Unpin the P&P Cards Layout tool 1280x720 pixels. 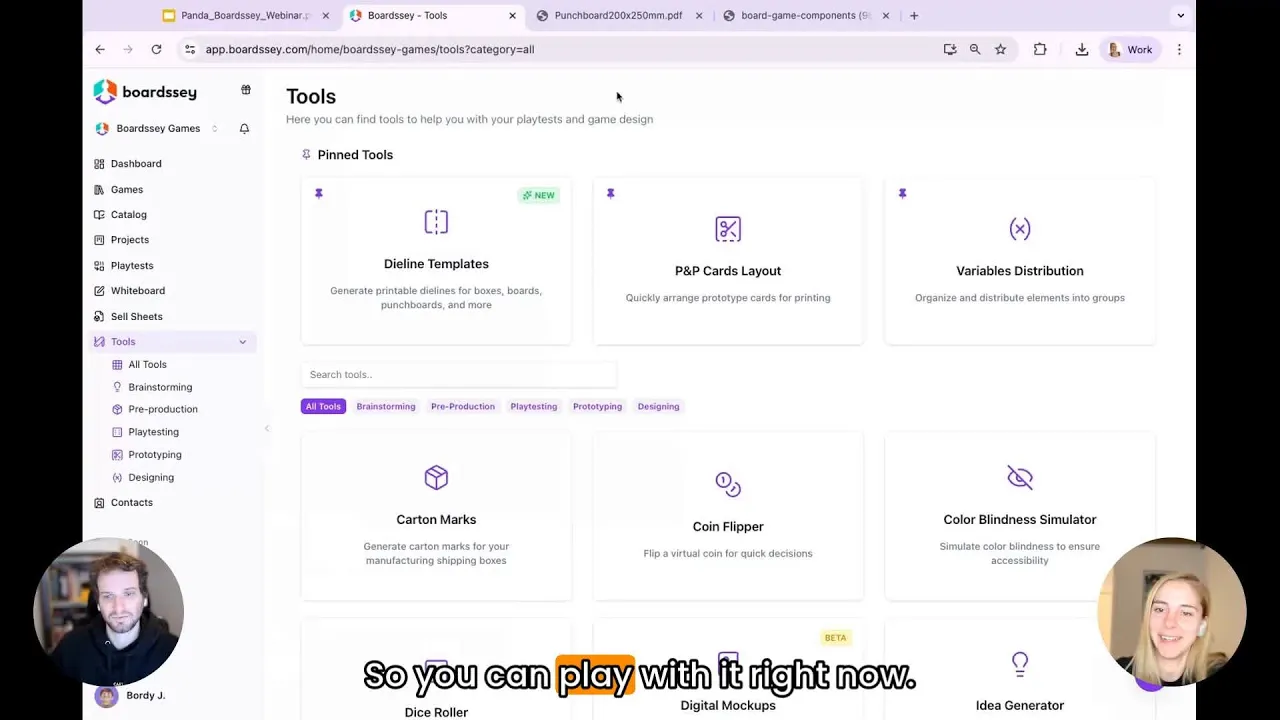pos(611,194)
